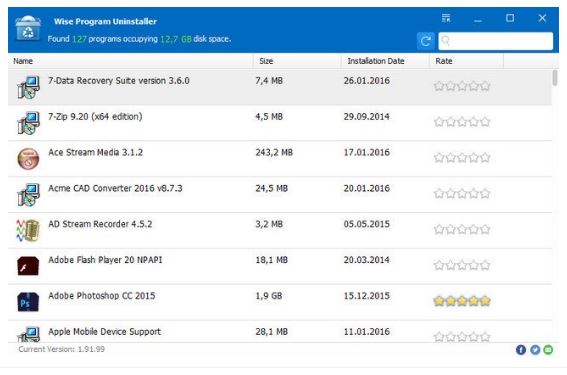Click the Adobe Flash Player icon
Screen dimensions: 567x375
point(28,266)
